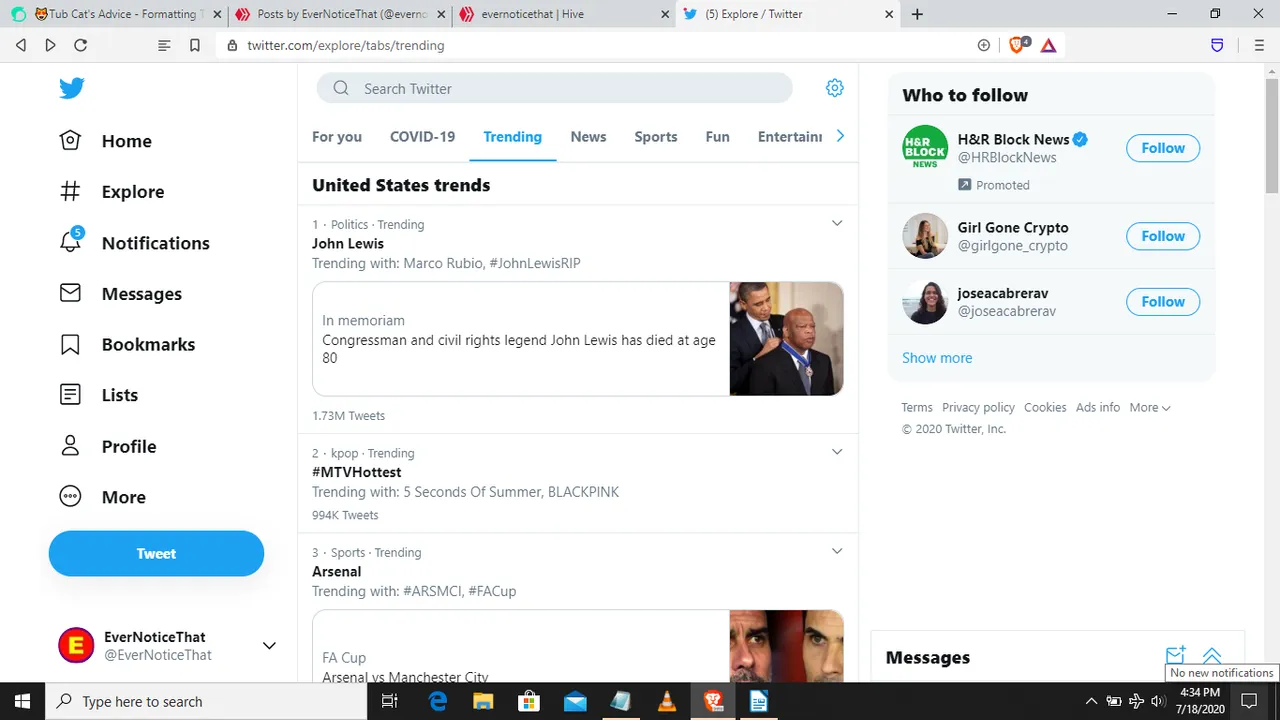Click the Brave Shields lion icon
The image size is (1280, 720).
coord(1018,45)
